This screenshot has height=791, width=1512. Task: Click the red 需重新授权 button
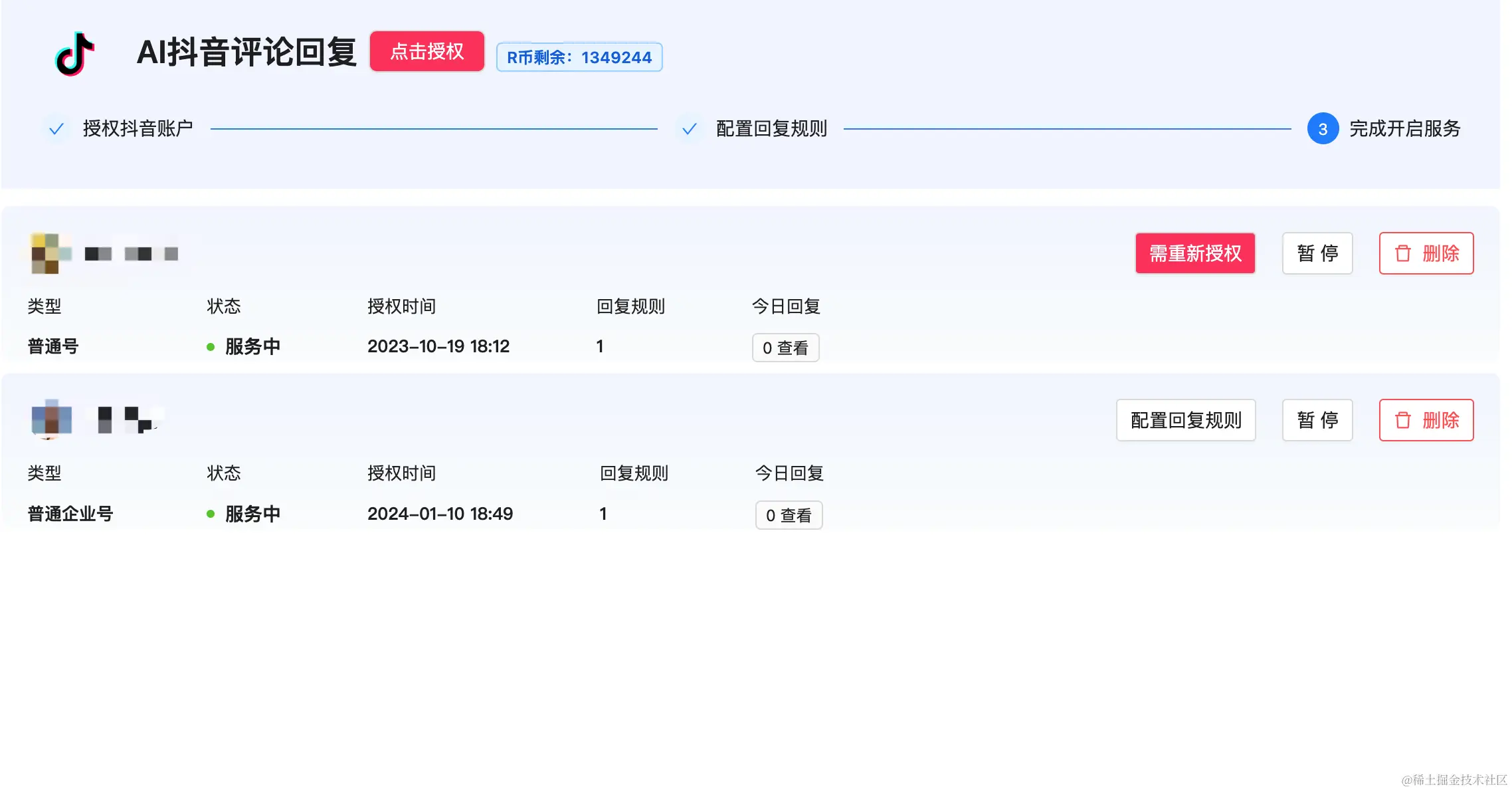(x=1194, y=253)
